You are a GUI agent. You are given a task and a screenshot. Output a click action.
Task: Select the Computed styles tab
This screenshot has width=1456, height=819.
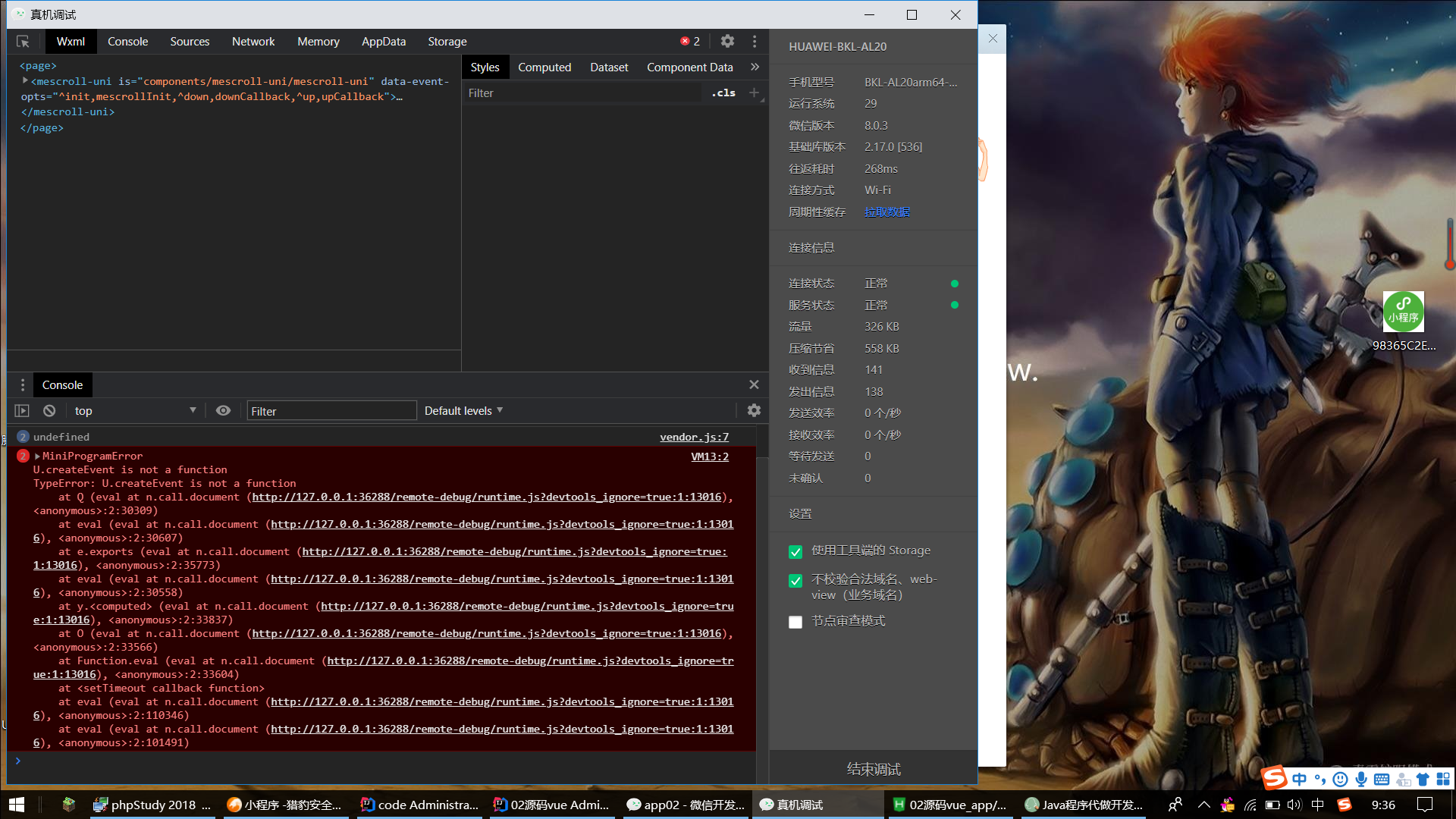click(544, 67)
